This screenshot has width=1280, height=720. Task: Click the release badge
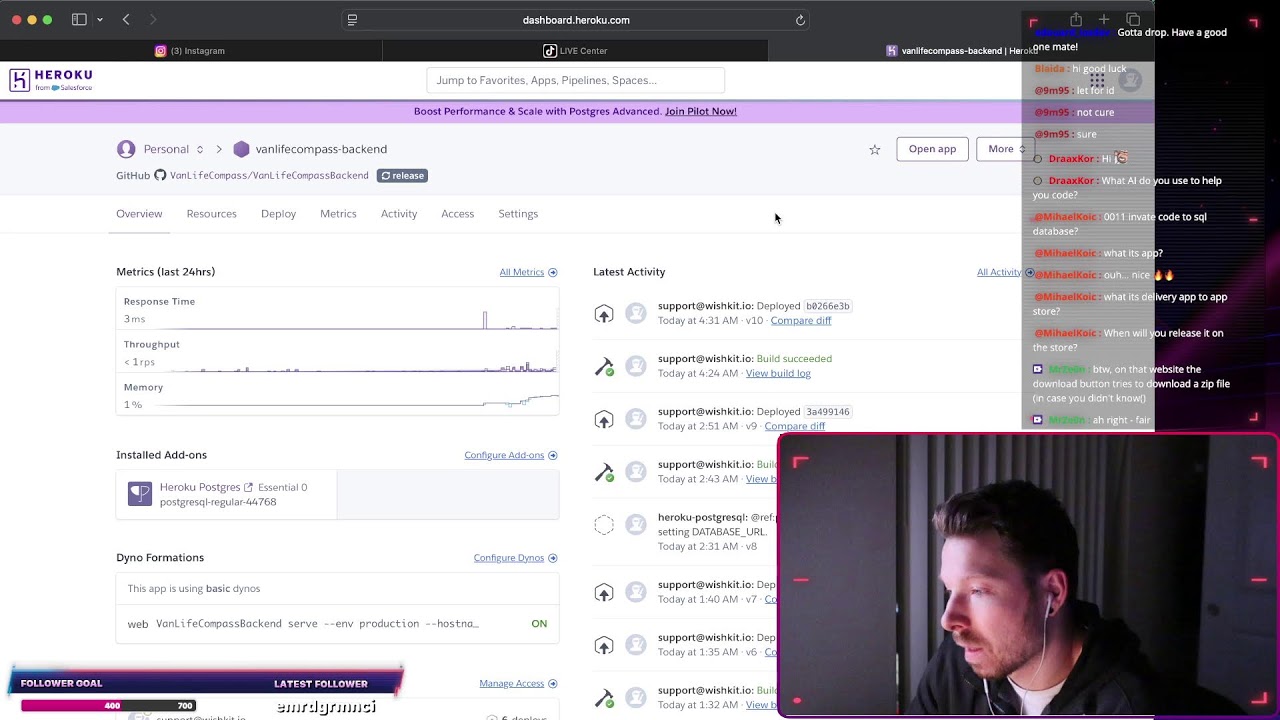click(403, 175)
